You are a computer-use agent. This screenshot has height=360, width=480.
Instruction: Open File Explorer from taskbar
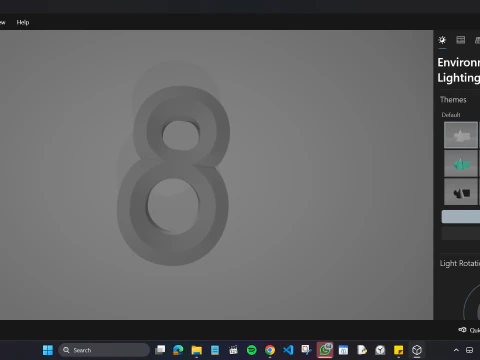(197, 350)
